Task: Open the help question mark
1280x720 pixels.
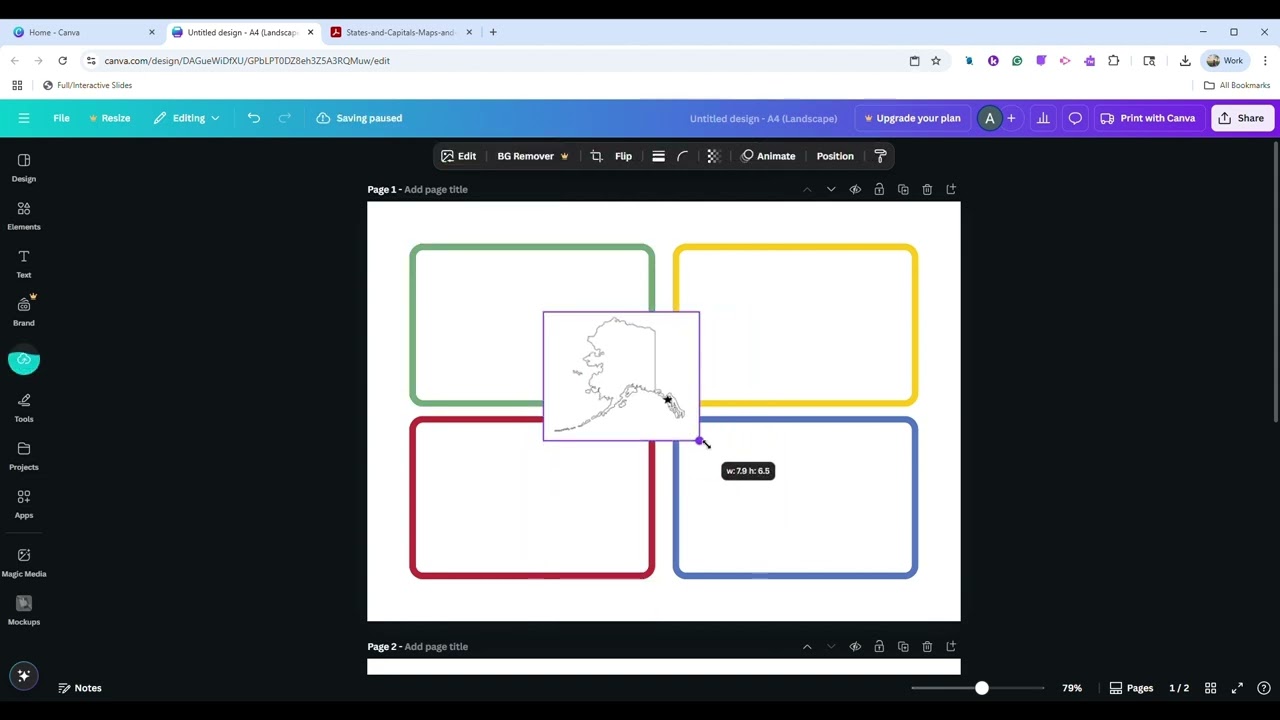Action: [1264, 688]
